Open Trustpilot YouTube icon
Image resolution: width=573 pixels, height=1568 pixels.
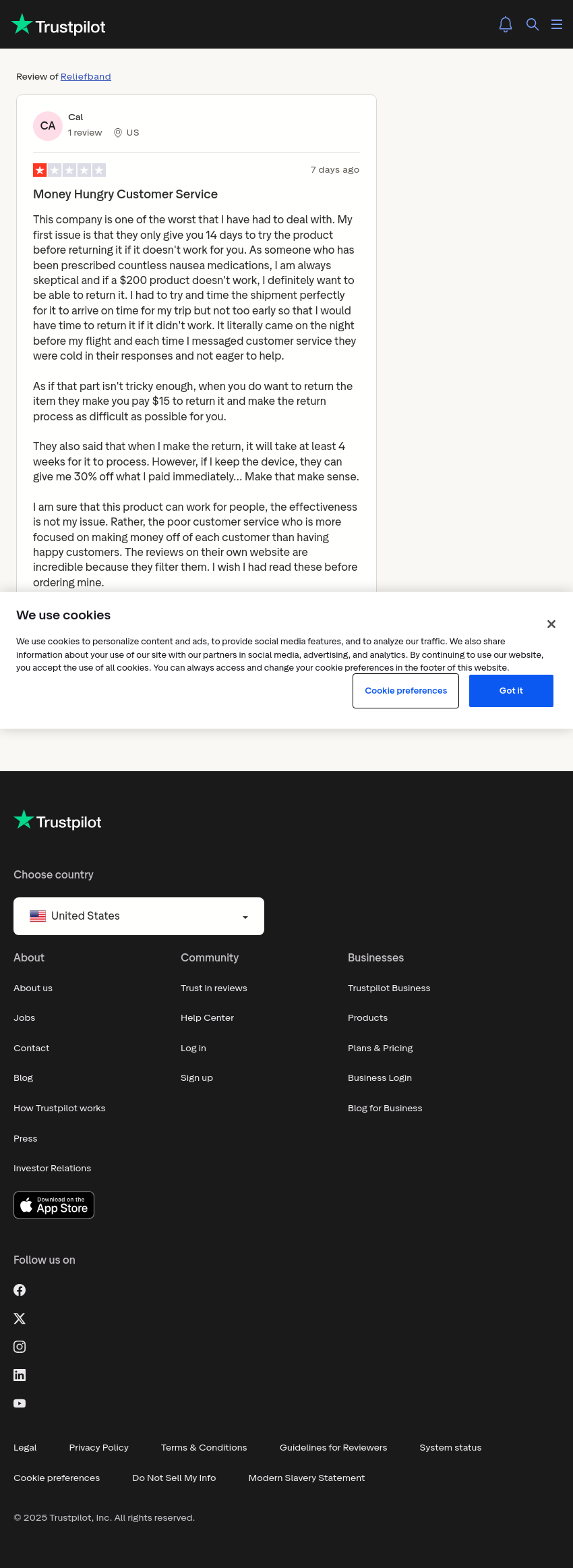pos(20,1403)
